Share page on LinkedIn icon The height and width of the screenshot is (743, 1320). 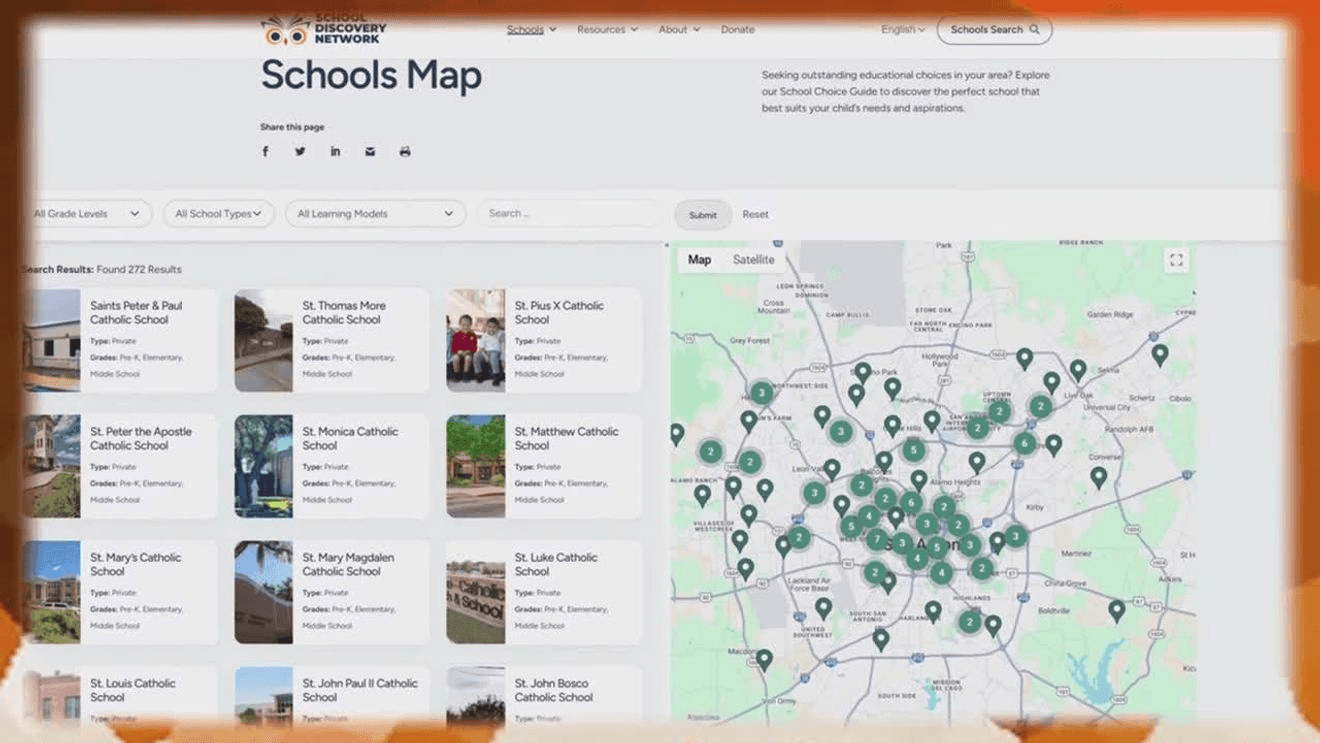(335, 152)
